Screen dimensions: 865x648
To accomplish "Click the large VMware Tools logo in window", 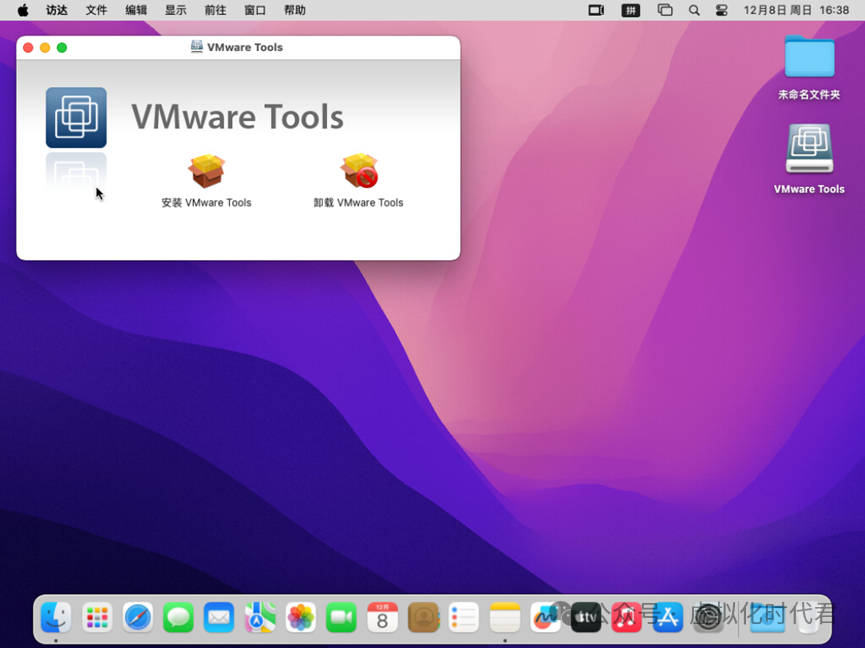I will point(76,117).
